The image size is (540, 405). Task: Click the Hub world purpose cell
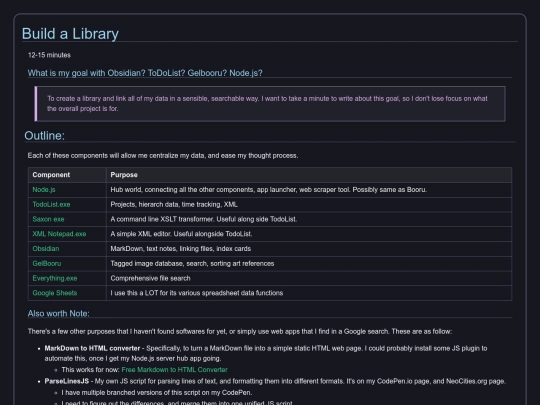tap(309, 190)
